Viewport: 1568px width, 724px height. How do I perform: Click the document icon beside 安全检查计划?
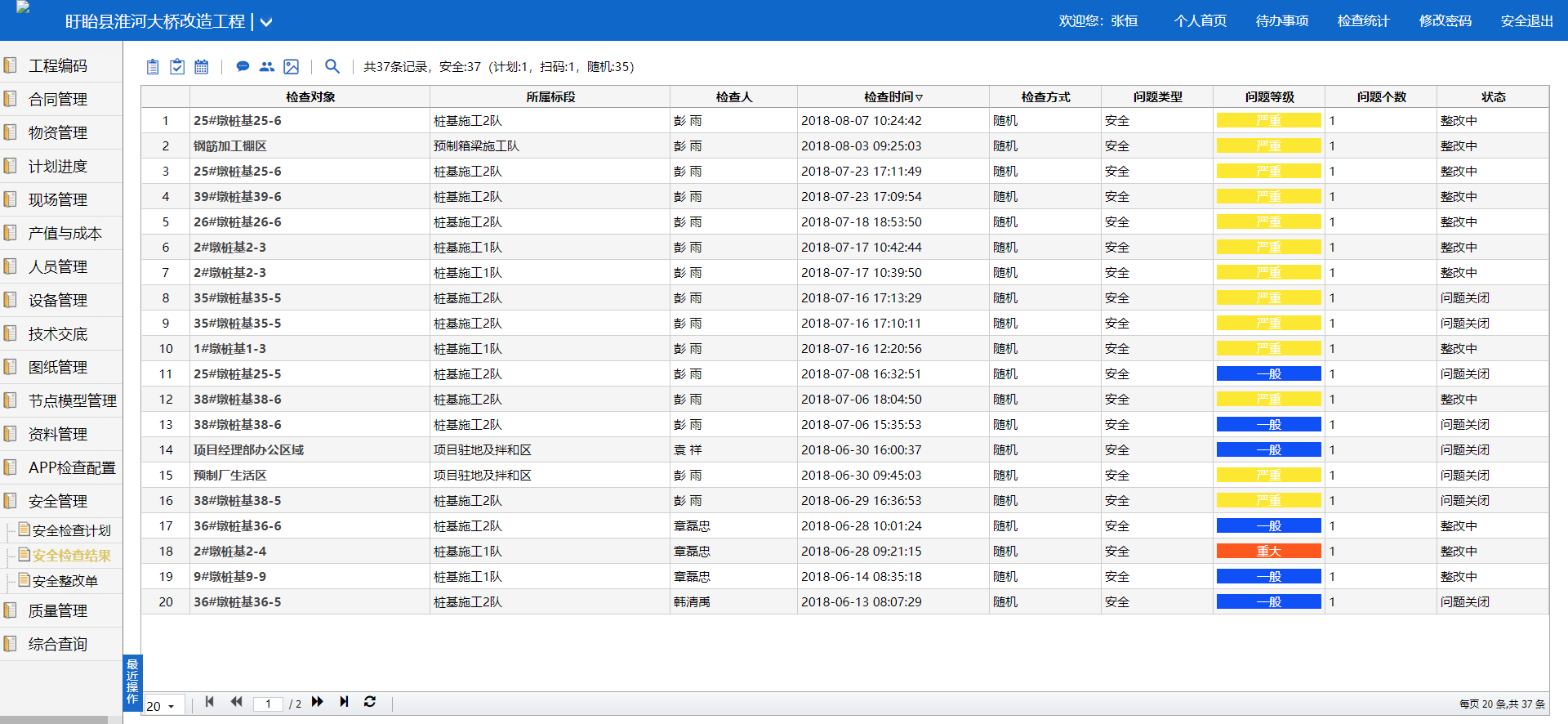[24, 530]
